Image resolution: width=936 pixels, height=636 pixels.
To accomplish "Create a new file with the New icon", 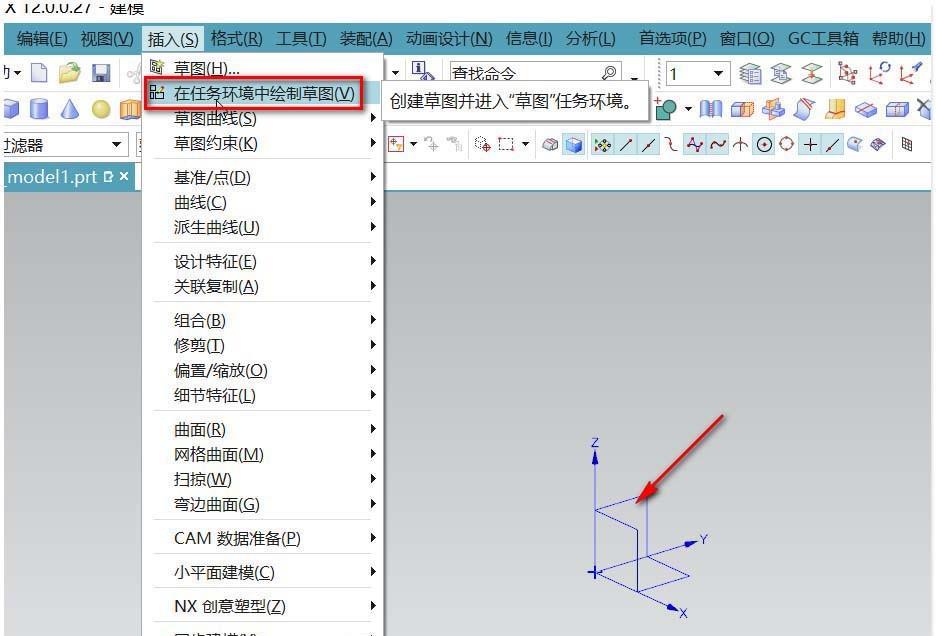I will pyautogui.click(x=38, y=72).
